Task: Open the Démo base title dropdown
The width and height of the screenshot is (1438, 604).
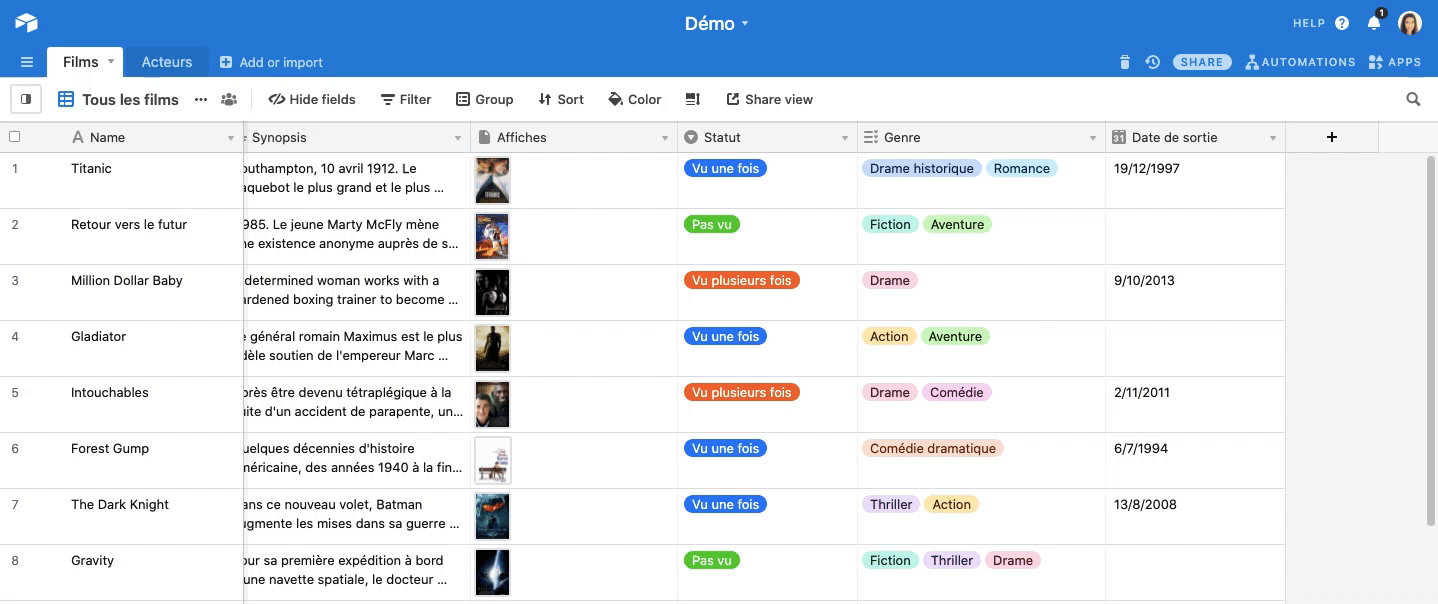Action: click(x=717, y=23)
